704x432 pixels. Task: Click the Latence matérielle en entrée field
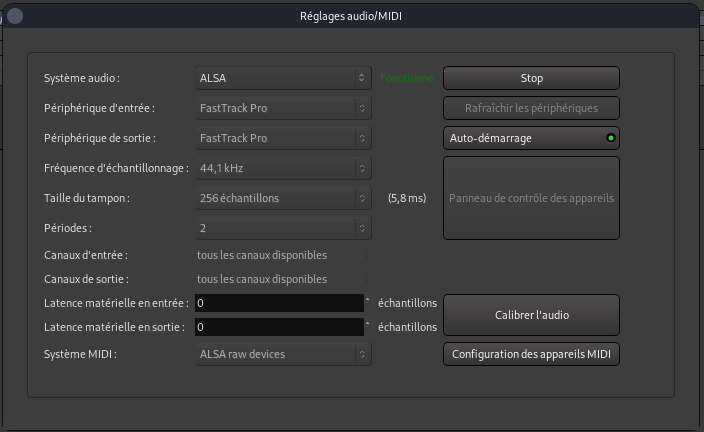coord(279,303)
